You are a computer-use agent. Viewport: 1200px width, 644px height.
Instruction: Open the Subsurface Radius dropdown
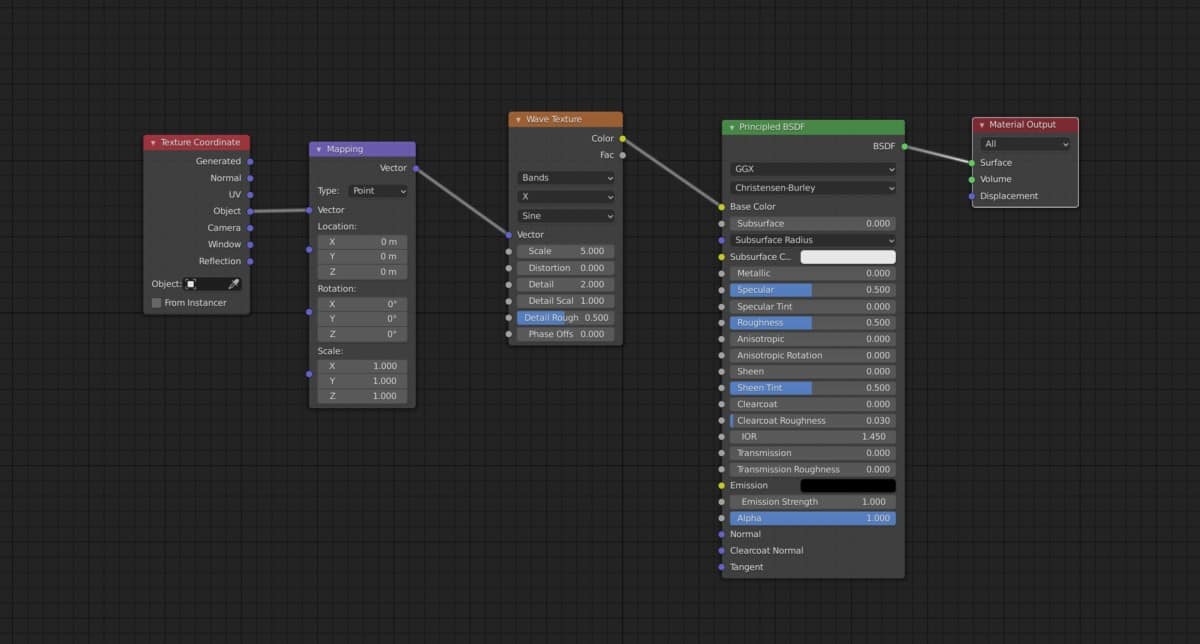[812, 240]
